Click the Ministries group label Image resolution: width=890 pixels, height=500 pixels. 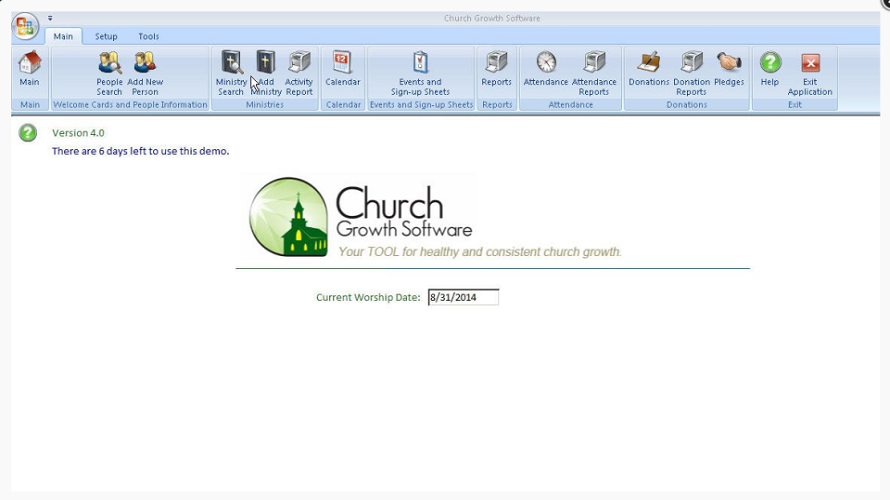(265, 105)
